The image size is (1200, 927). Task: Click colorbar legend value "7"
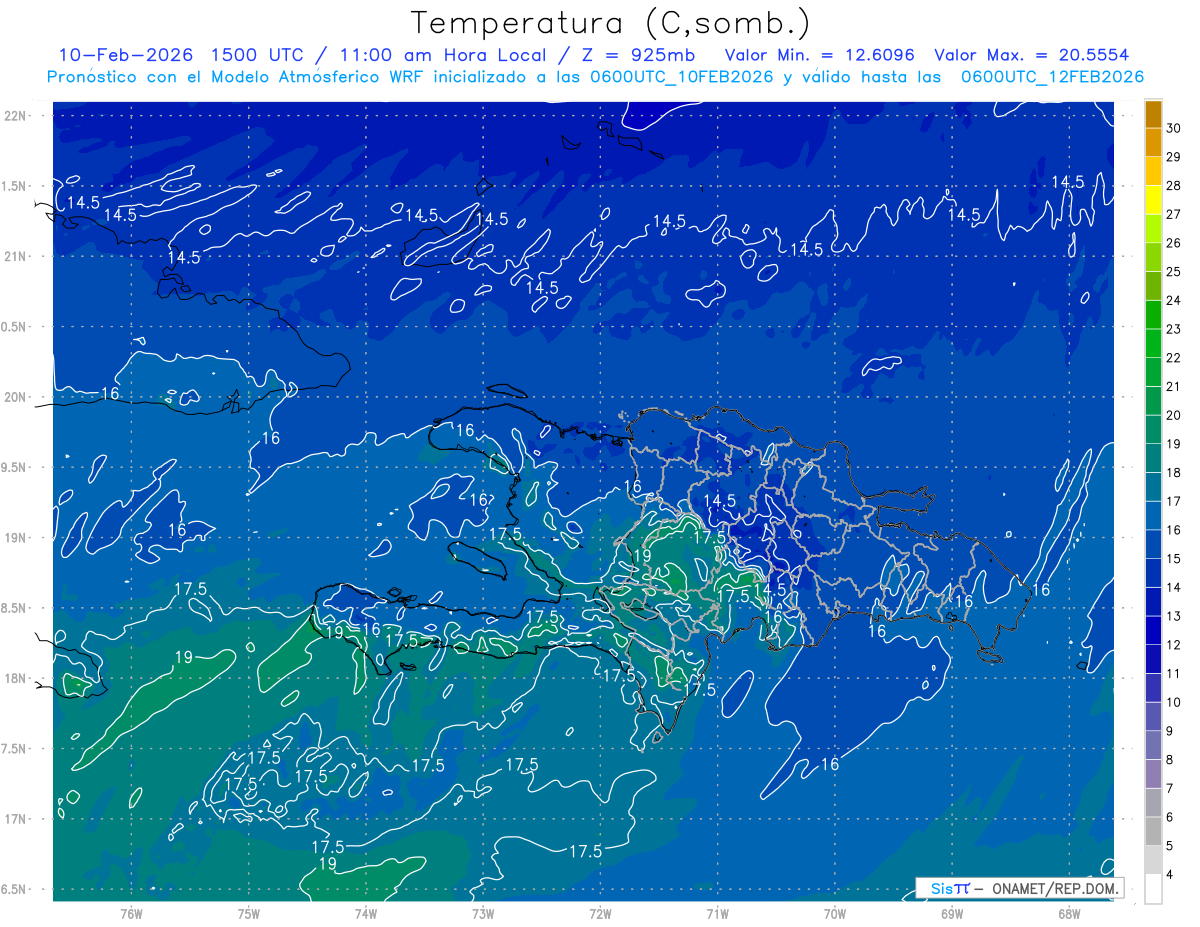[1169, 789]
